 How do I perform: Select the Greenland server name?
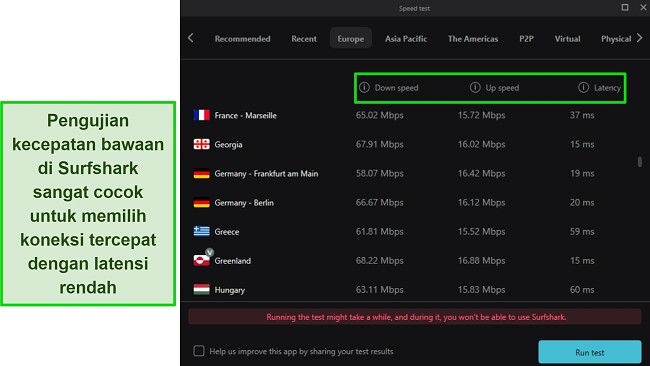coord(233,261)
